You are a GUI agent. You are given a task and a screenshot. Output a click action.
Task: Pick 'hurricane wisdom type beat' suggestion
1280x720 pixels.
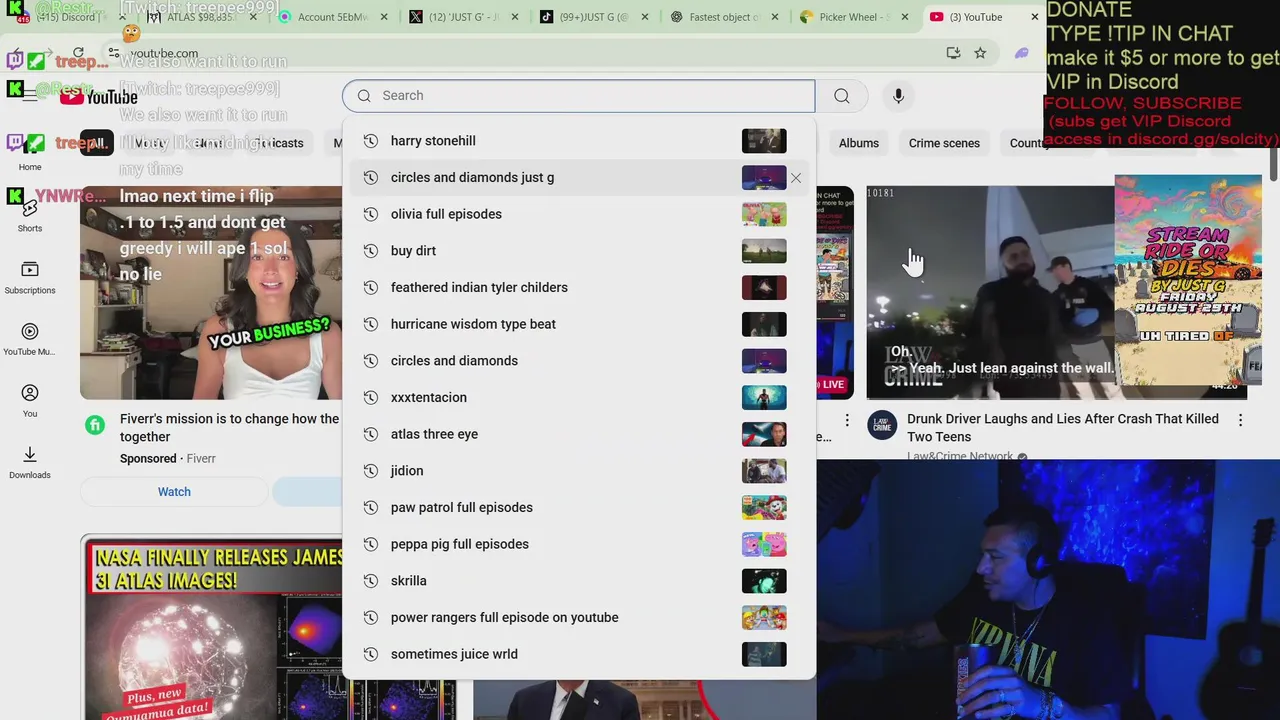[578, 324]
